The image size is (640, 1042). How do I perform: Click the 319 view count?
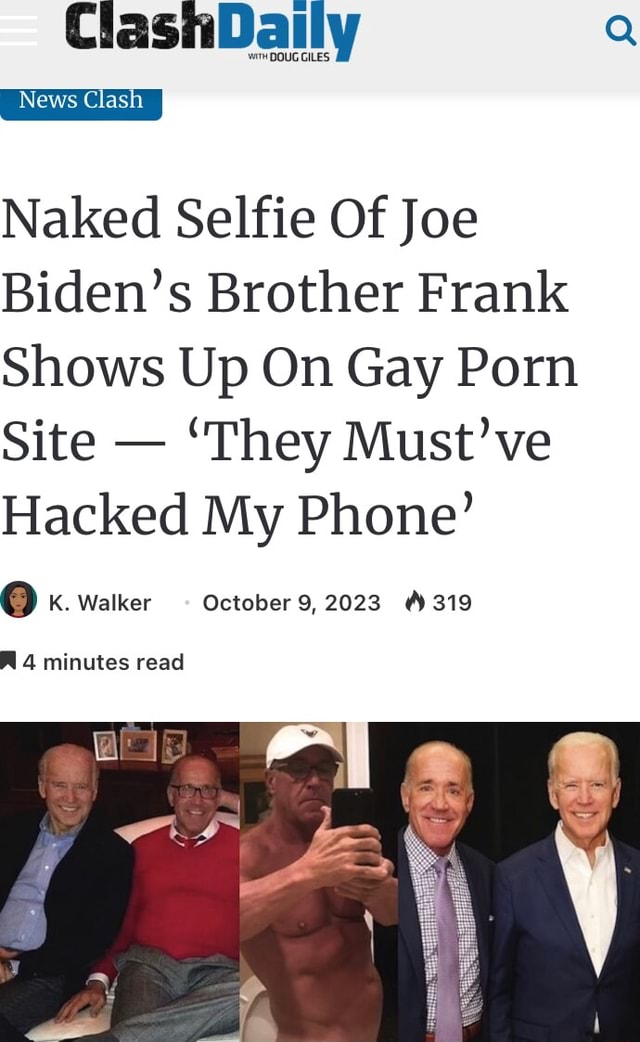pos(452,603)
